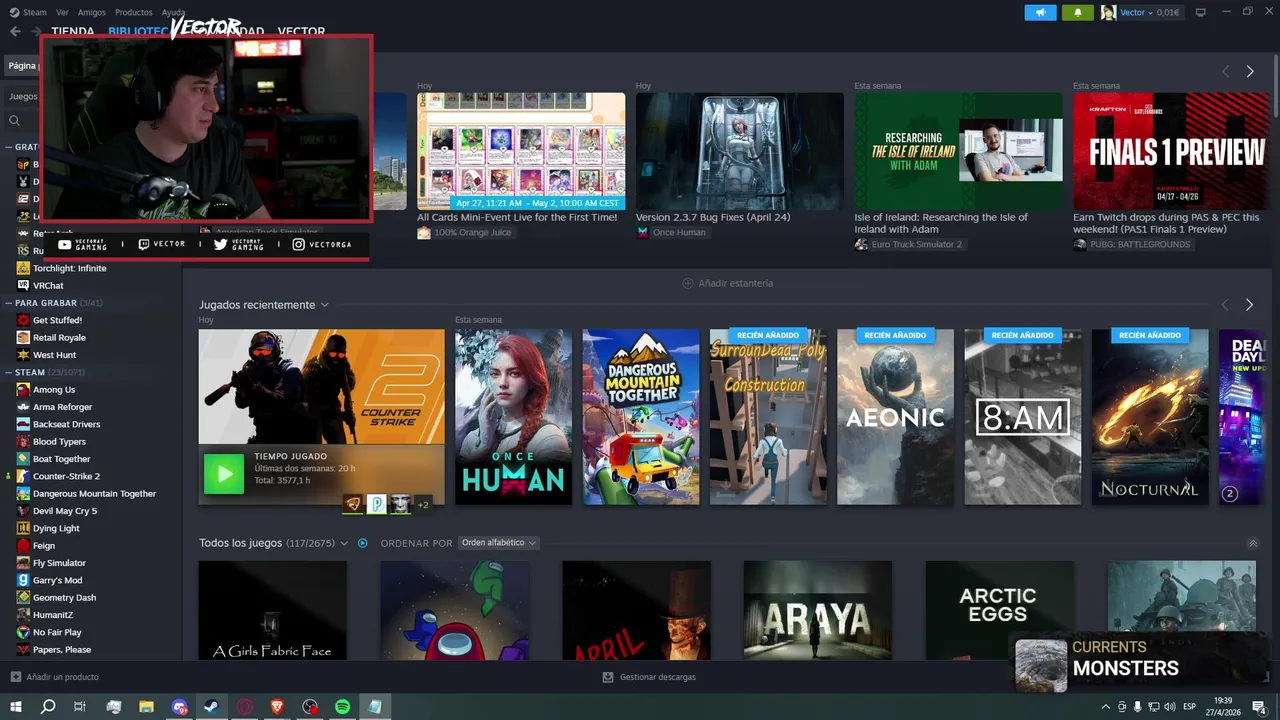Click Añadir un producto link
1280x720 pixels.
tap(62, 677)
